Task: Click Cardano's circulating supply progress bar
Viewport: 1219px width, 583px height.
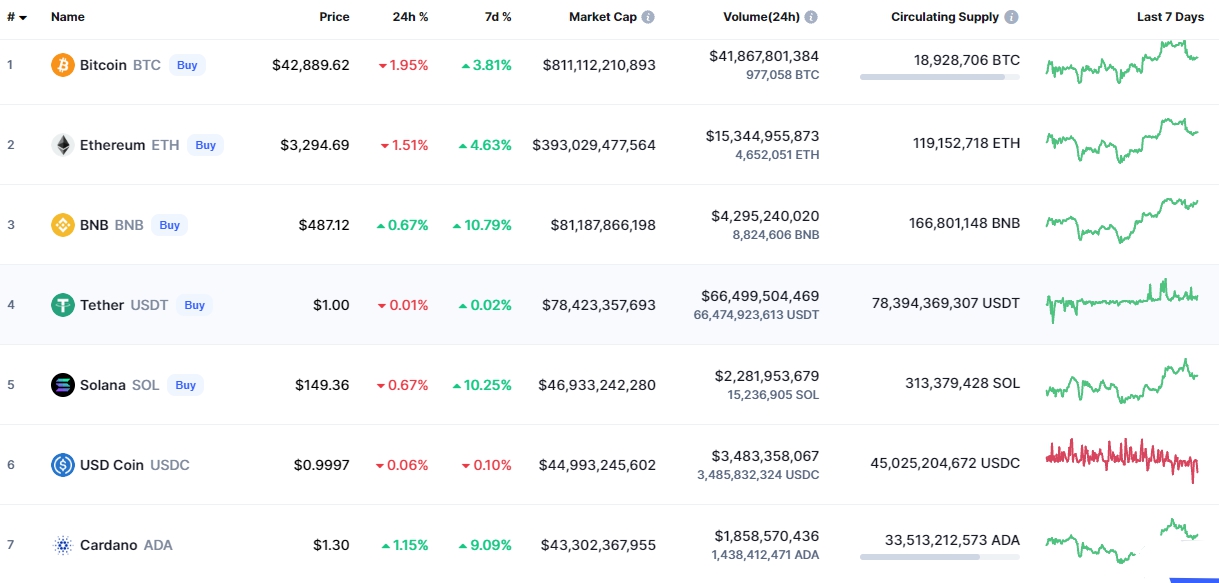Action: [x=940, y=556]
